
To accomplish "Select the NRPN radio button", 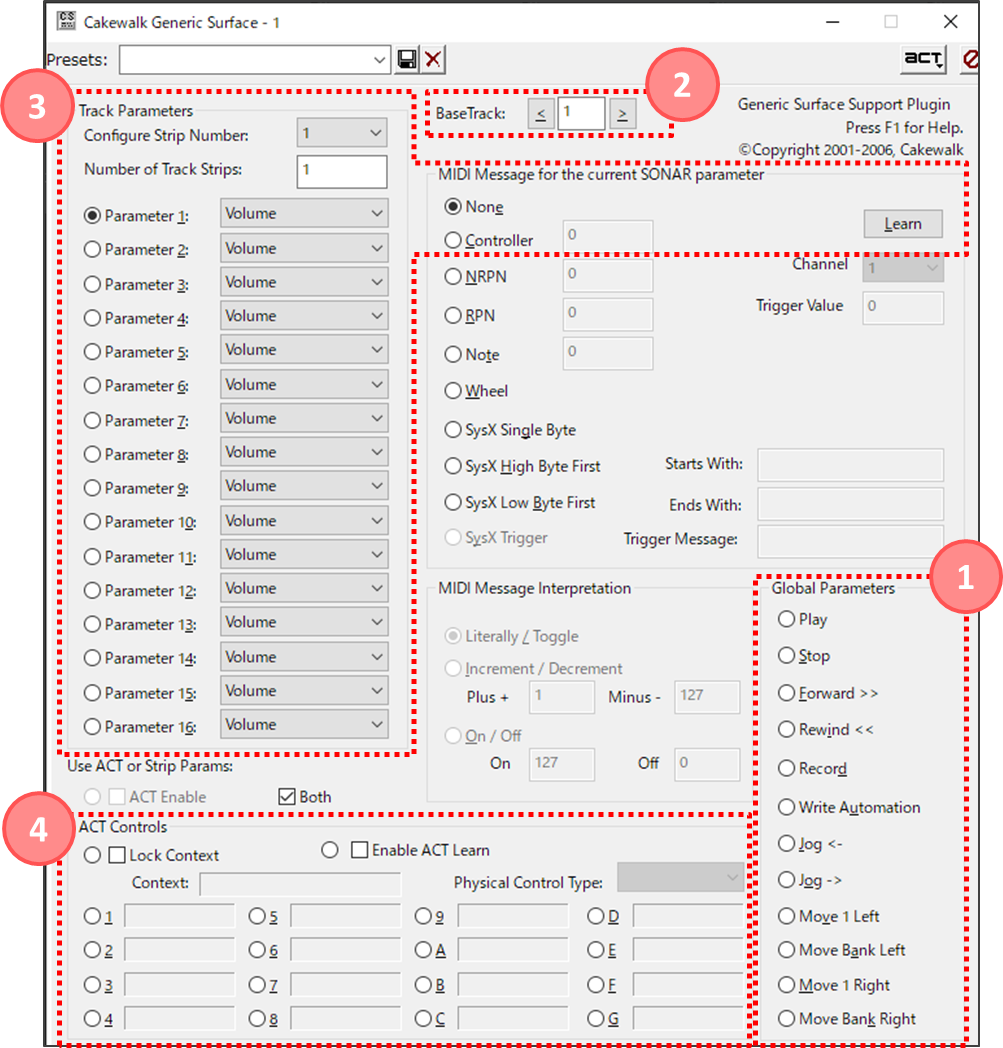I will point(453,276).
